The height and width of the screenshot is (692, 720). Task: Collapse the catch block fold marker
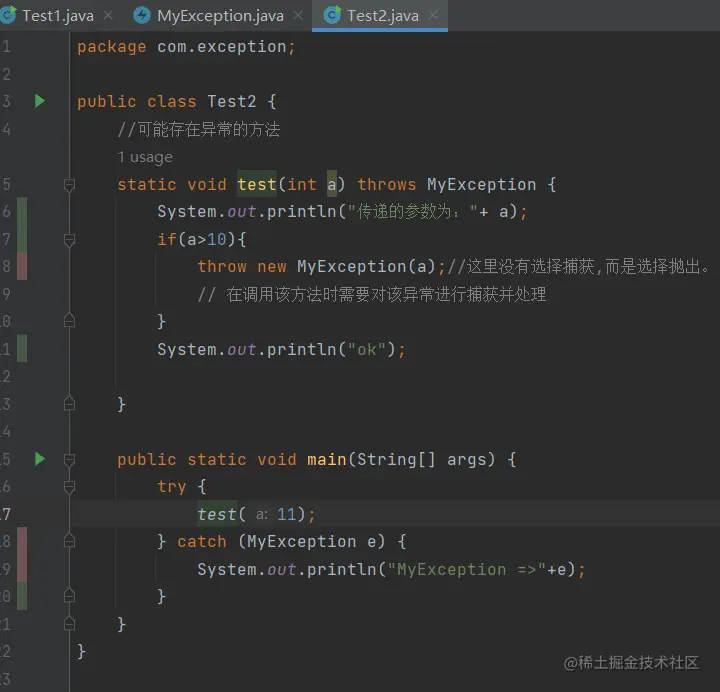69,541
